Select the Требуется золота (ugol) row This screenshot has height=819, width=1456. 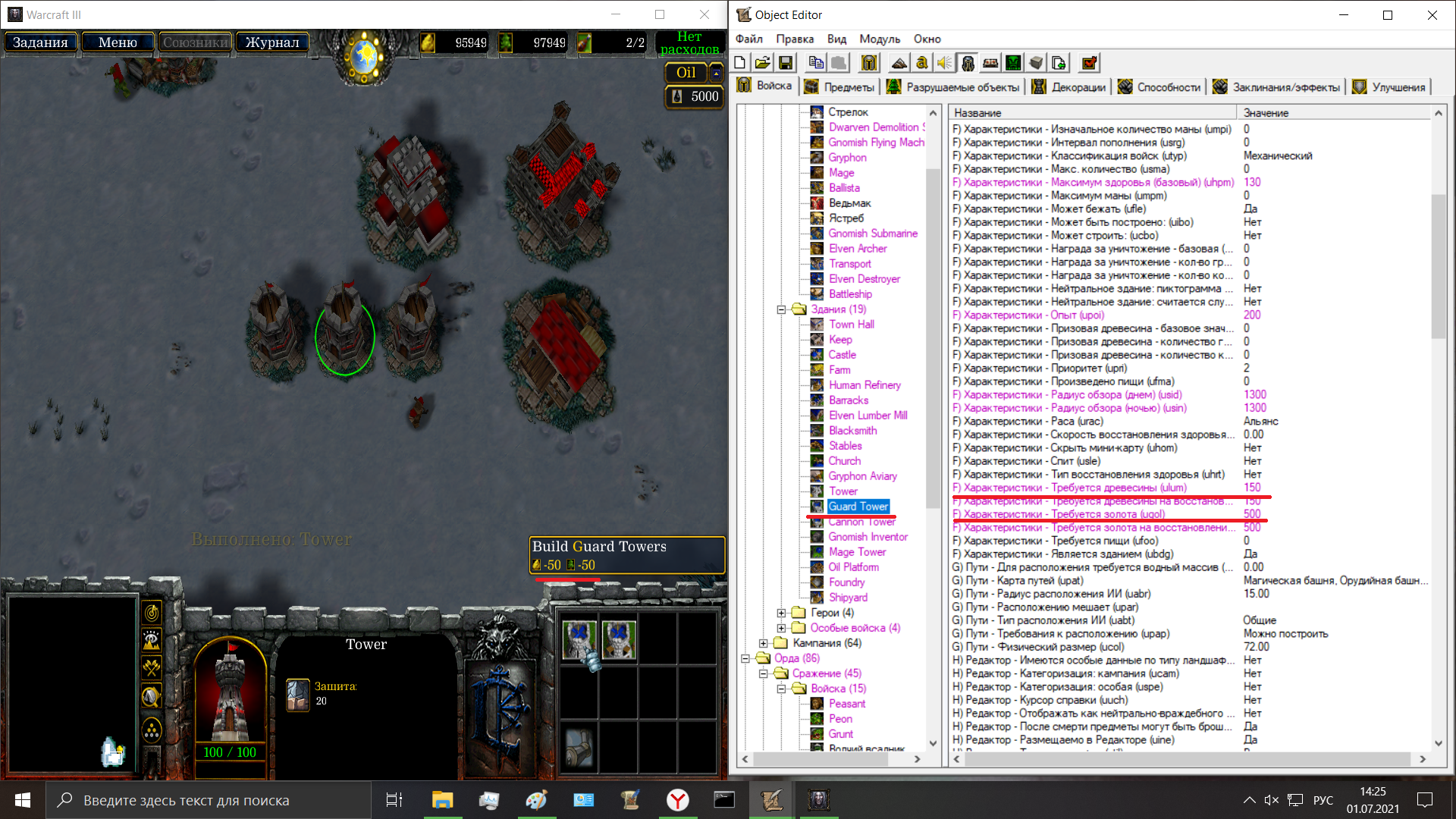pyautogui.click(x=1189, y=514)
